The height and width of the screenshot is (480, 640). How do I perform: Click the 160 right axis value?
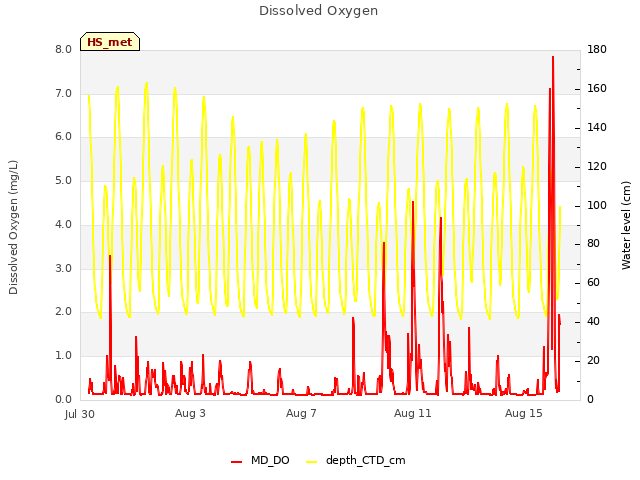[x=597, y=89]
